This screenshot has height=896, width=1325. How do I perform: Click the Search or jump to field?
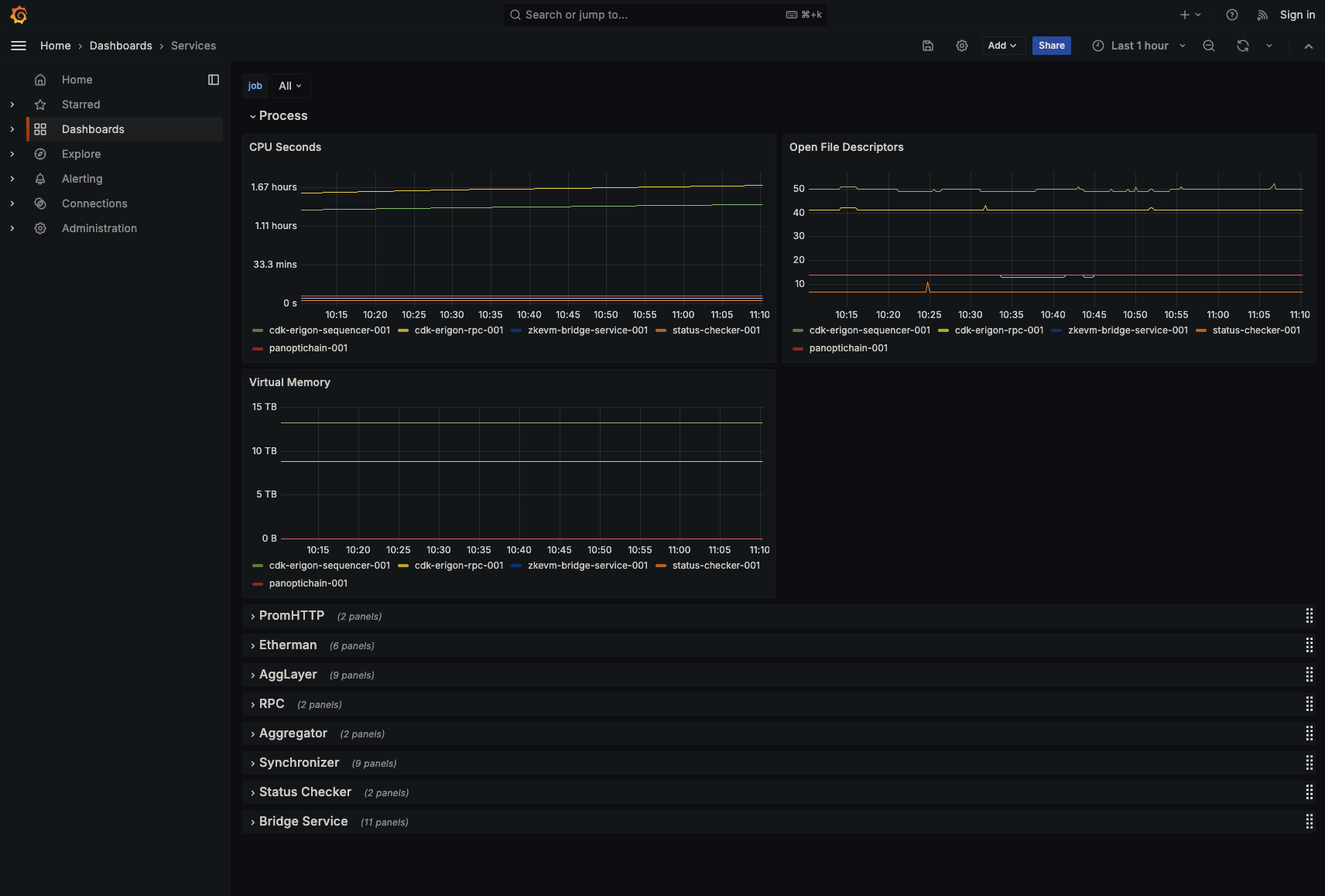[666, 15]
